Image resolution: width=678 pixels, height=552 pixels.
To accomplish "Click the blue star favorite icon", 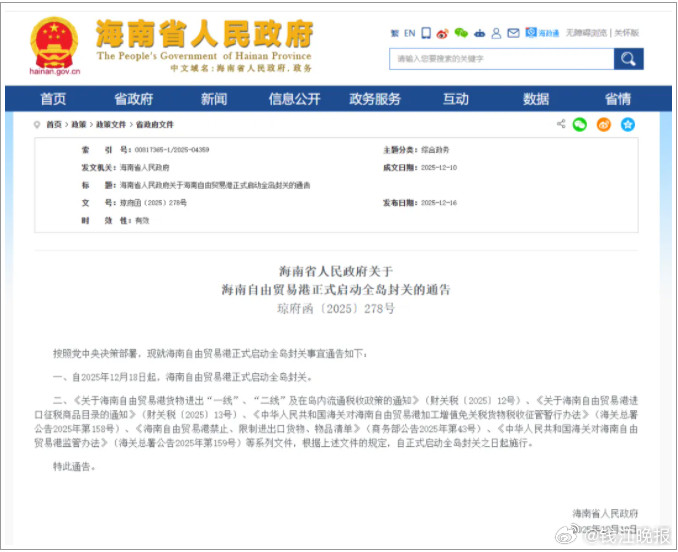I will click(x=628, y=124).
